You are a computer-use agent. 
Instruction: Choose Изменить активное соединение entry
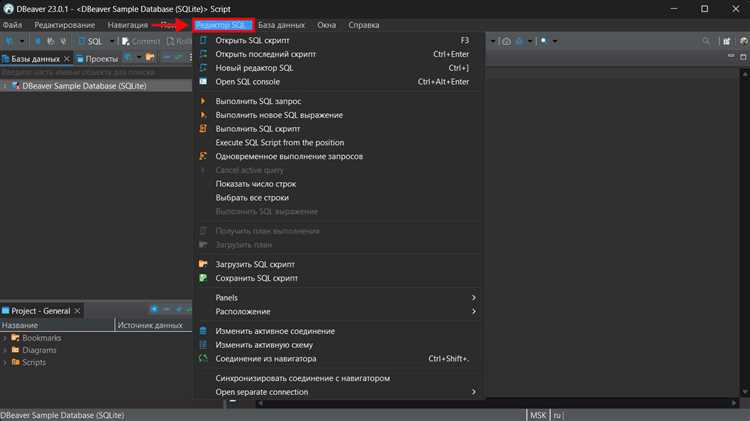[x=338, y=331]
